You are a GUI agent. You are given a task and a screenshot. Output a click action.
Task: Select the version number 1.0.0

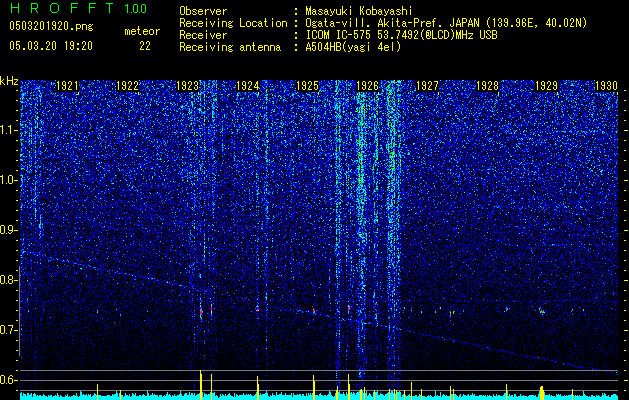pos(136,8)
